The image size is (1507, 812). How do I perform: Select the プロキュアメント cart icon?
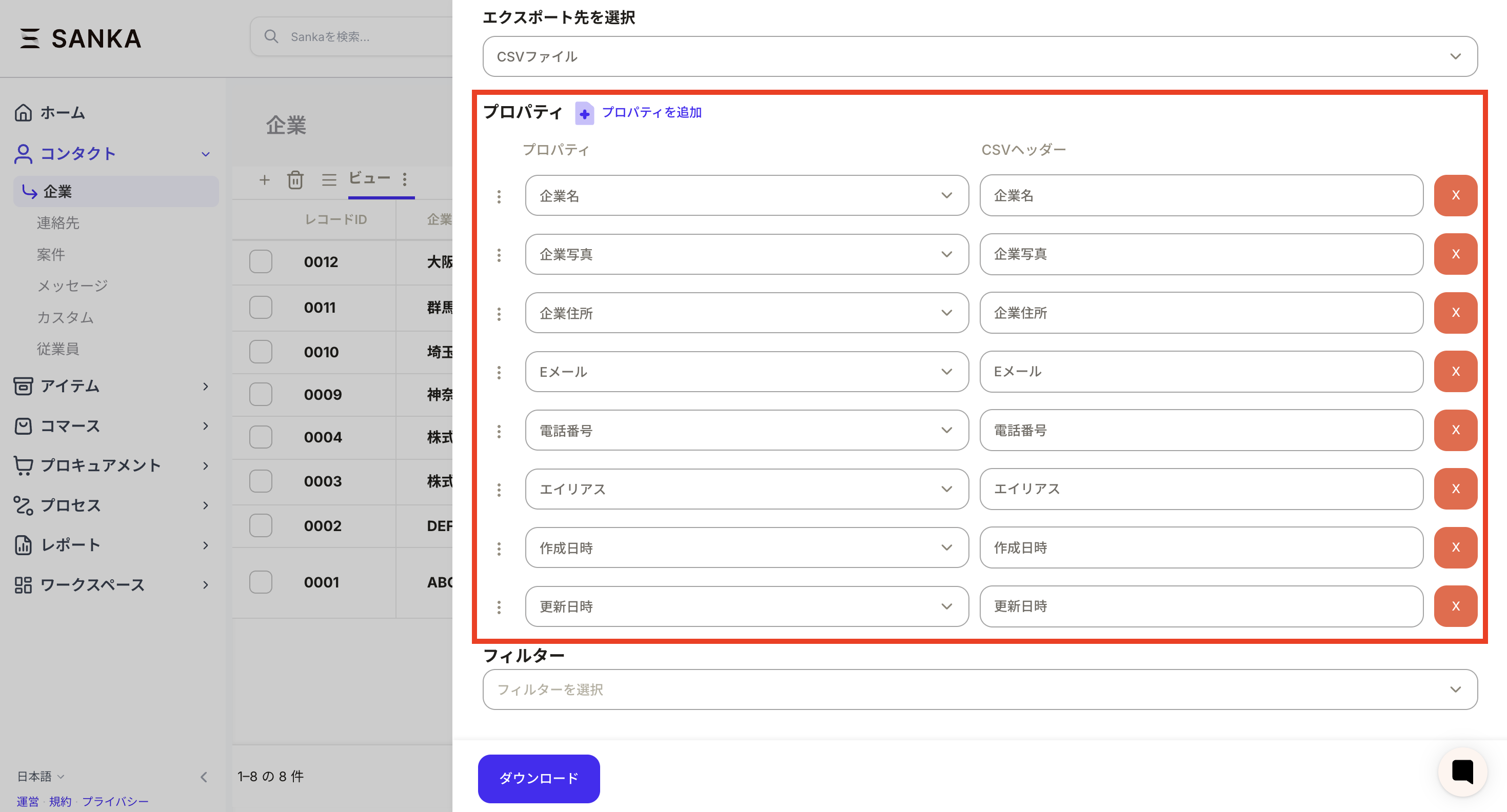(24, 465)
